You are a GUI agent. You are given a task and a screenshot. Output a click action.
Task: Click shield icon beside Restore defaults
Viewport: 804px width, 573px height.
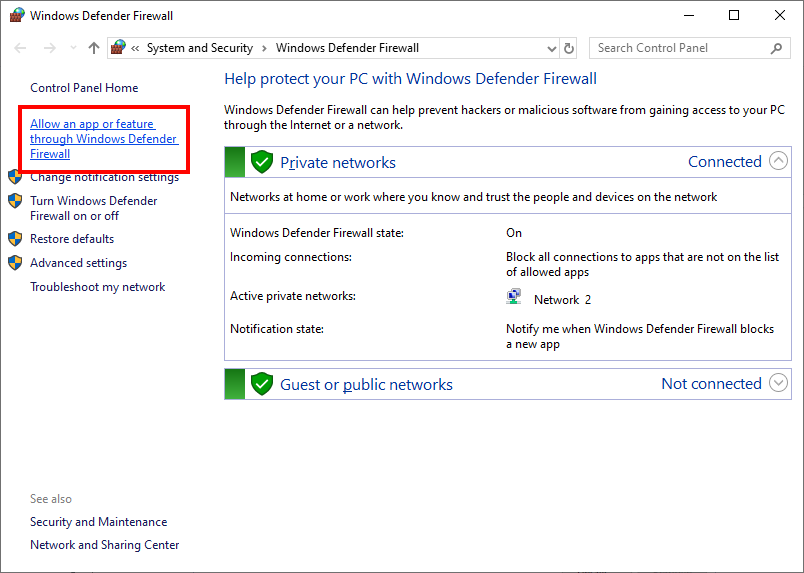(x=15, y=239)
